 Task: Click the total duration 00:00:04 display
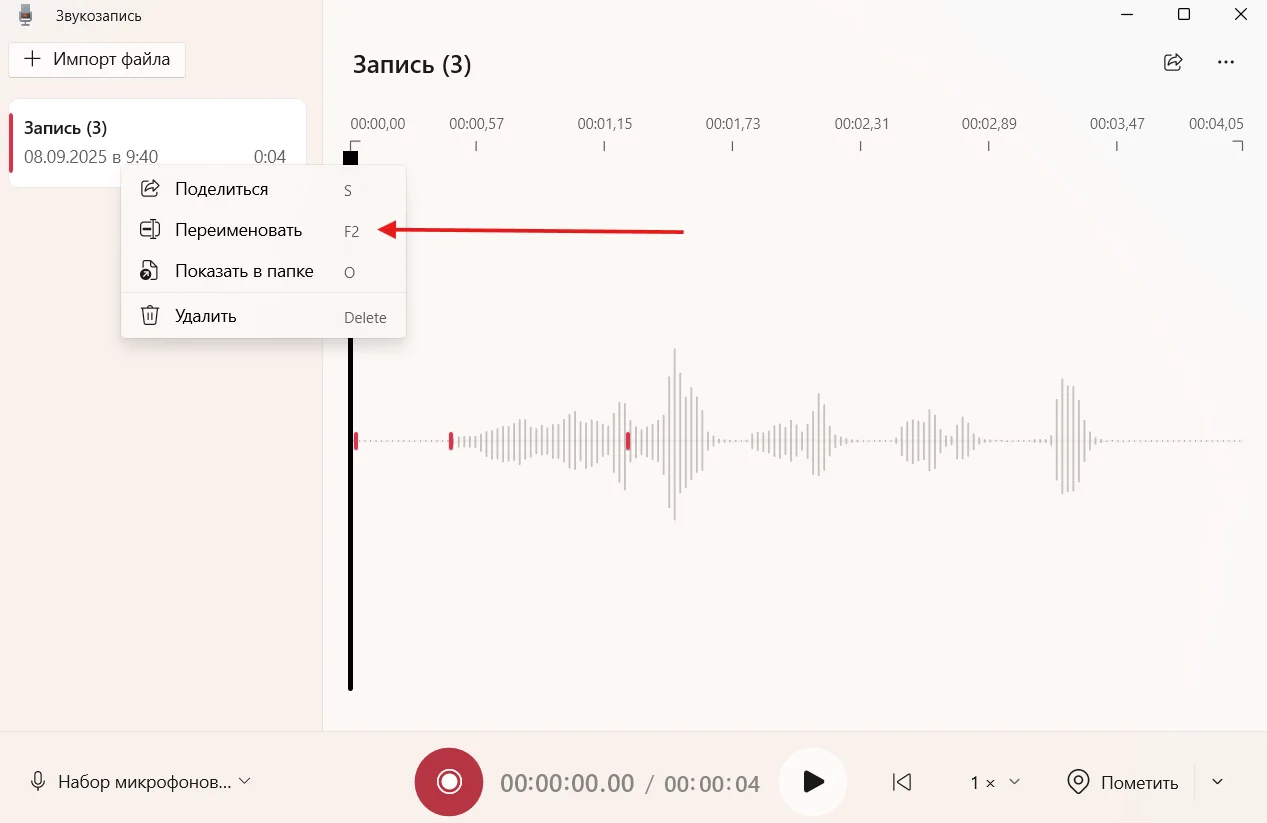click(x=712, y=783)
